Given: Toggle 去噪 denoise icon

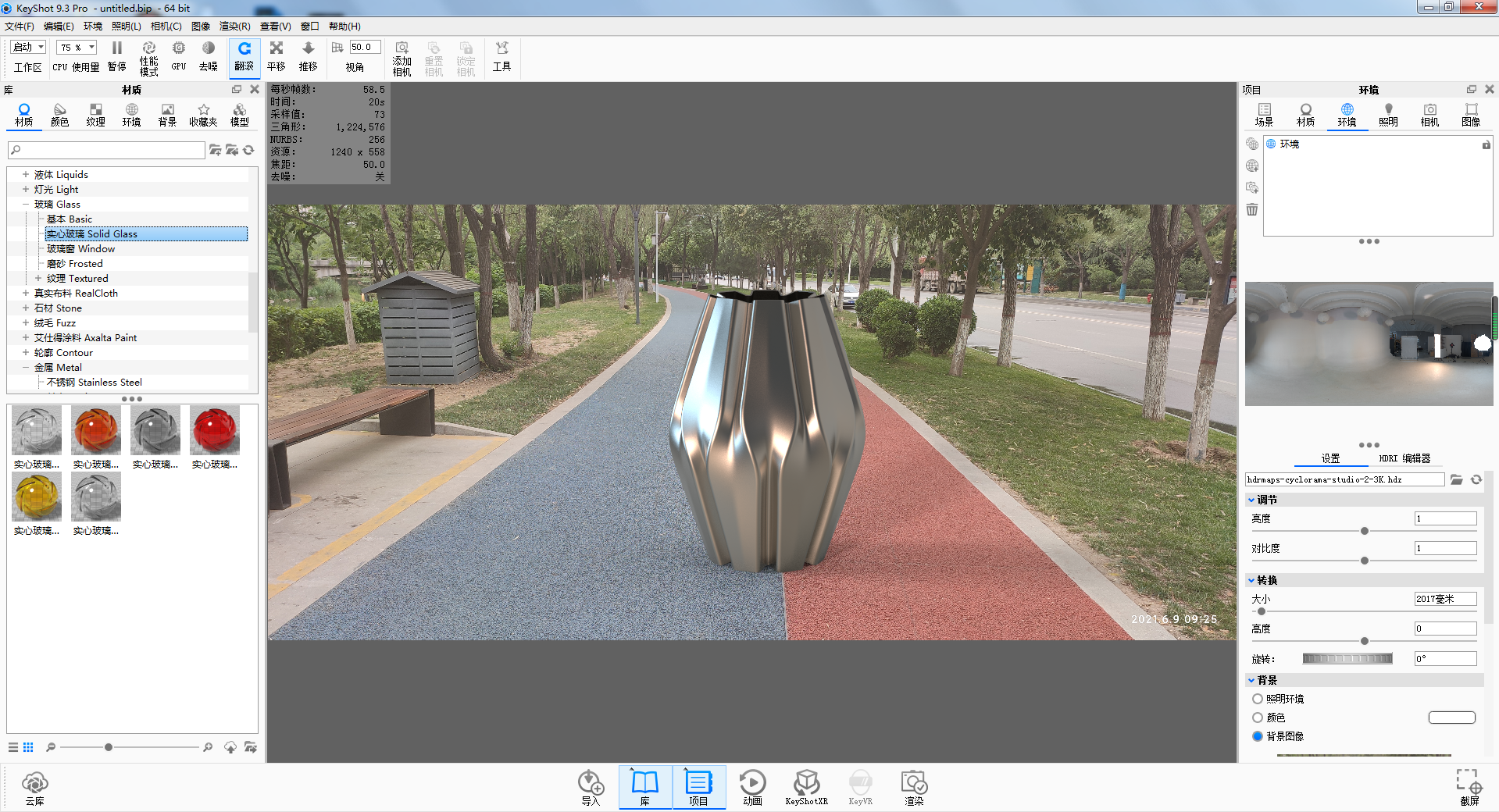Looking at the screenshot, I should click(208, 57).
